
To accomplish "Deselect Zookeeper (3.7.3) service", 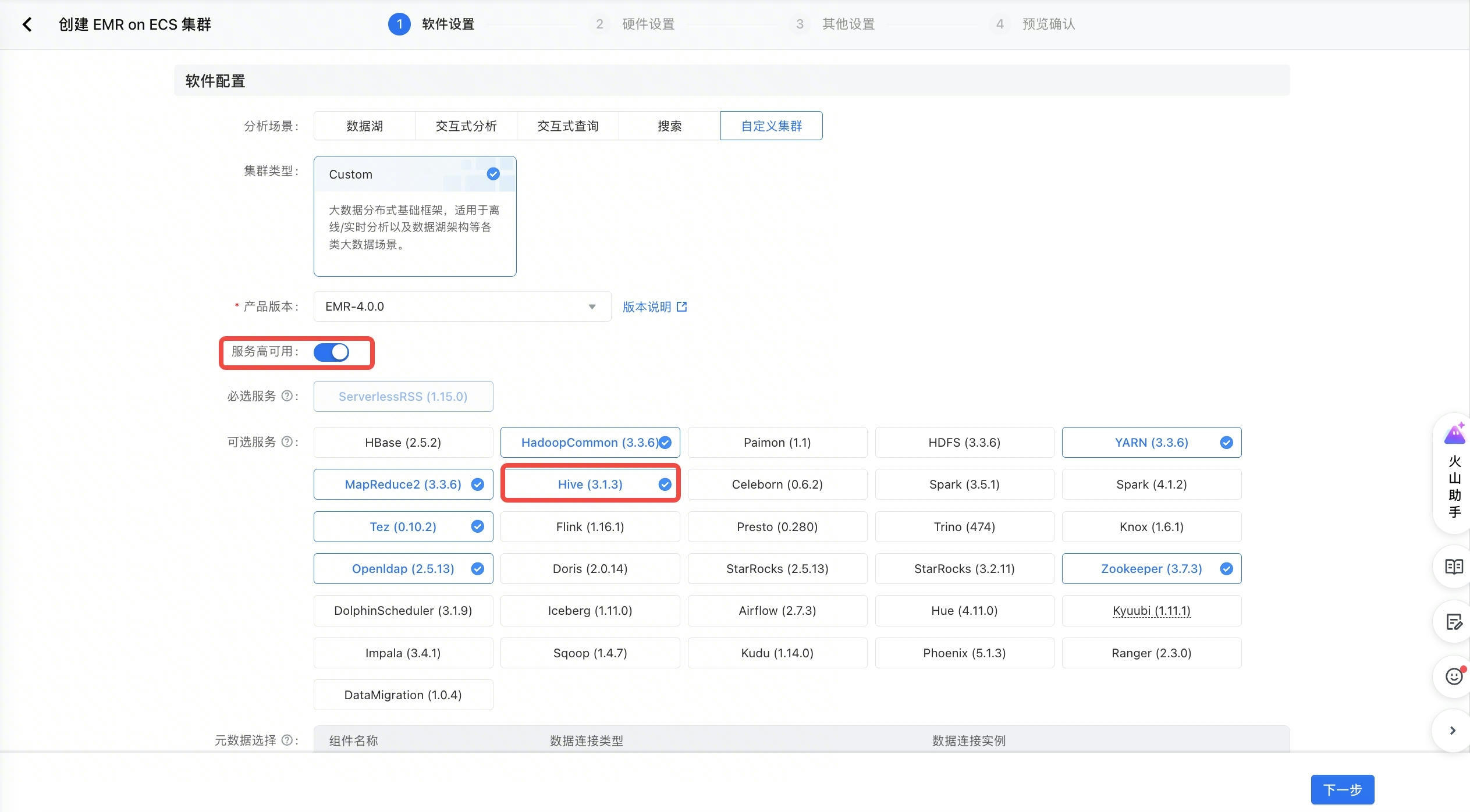I will [x=1152, y=569].
